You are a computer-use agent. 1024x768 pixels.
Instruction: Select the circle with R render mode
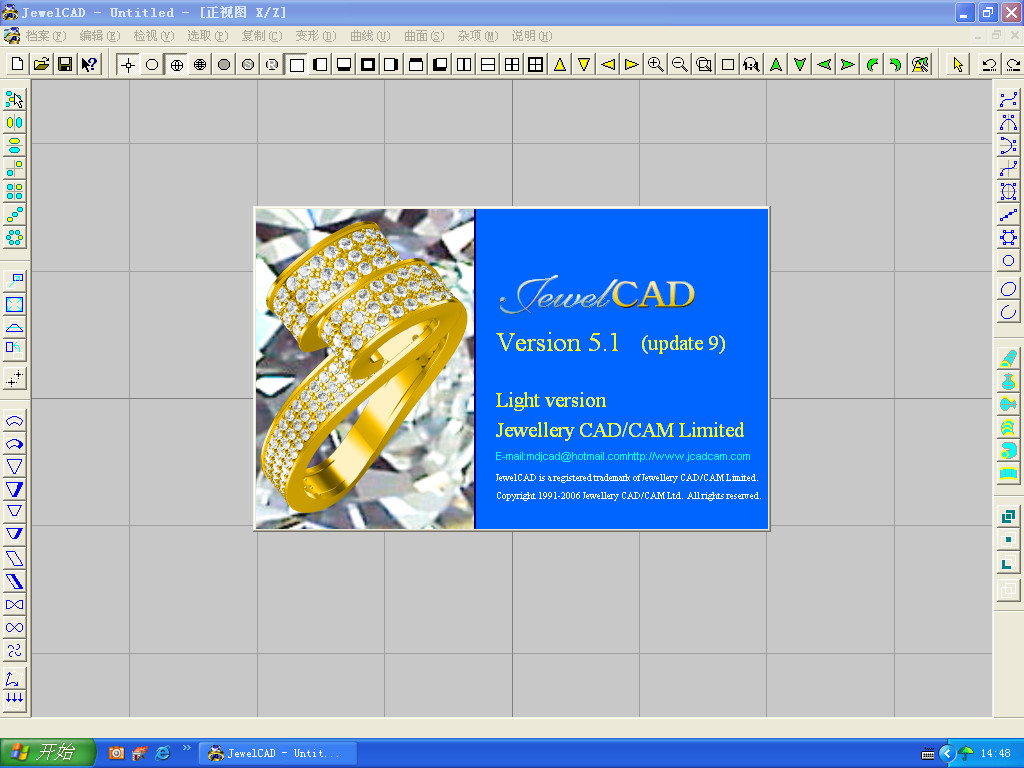pyautogui.click(x=272, y=64)
